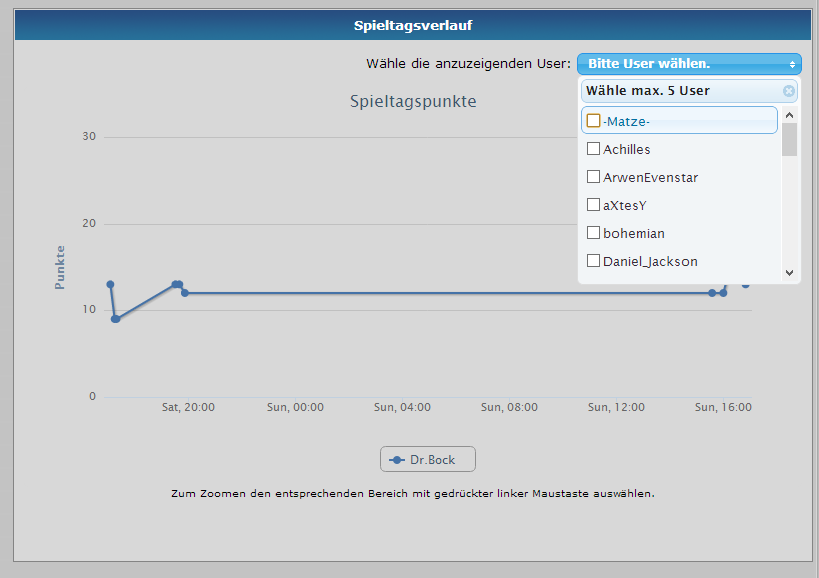Click the scroll down arrow in the user list
819x578 pixels.
[789, 272]
